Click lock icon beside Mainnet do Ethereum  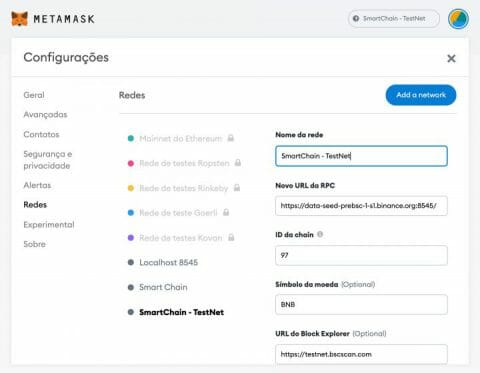pos(231,138)
